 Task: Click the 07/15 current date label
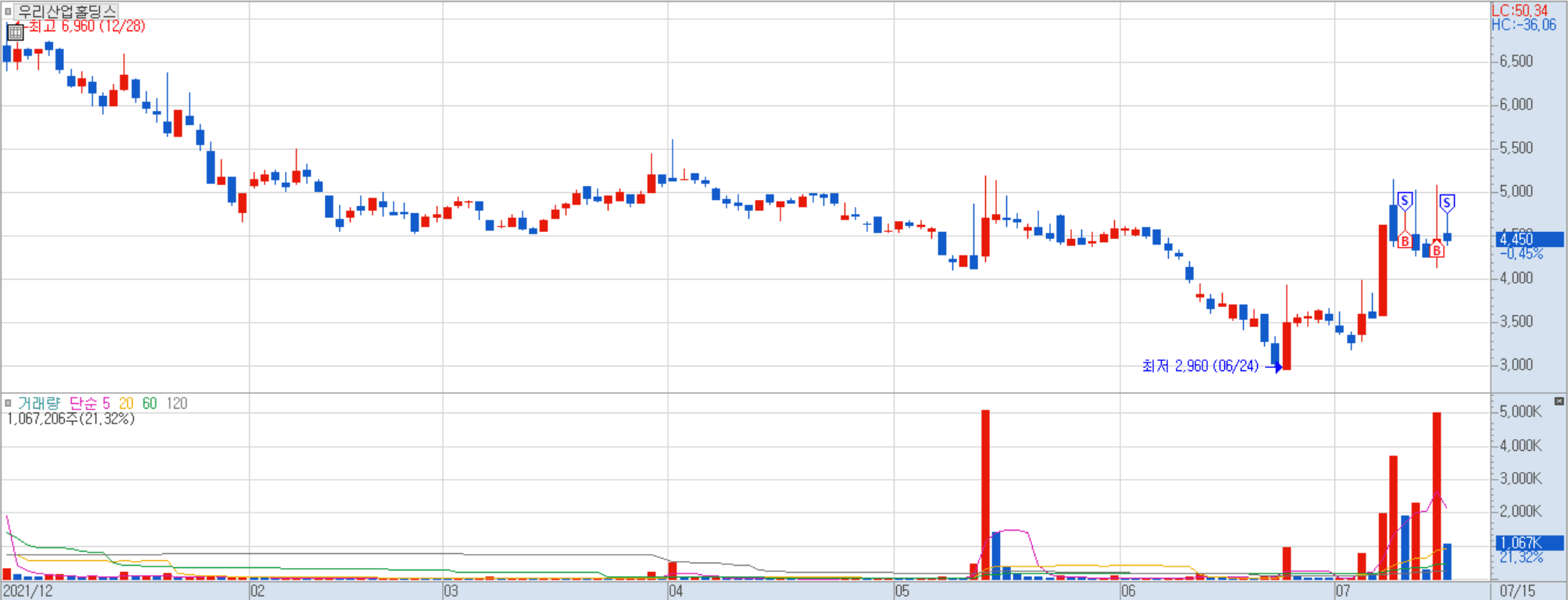[1517, 591]
